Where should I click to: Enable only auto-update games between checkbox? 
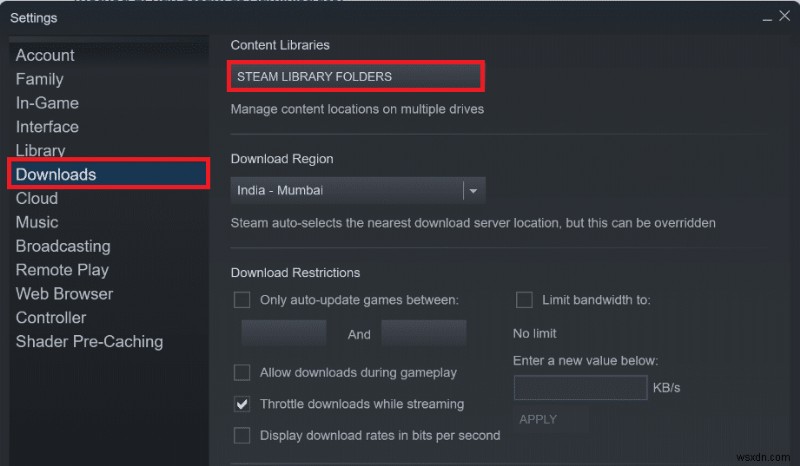[242, 299]
